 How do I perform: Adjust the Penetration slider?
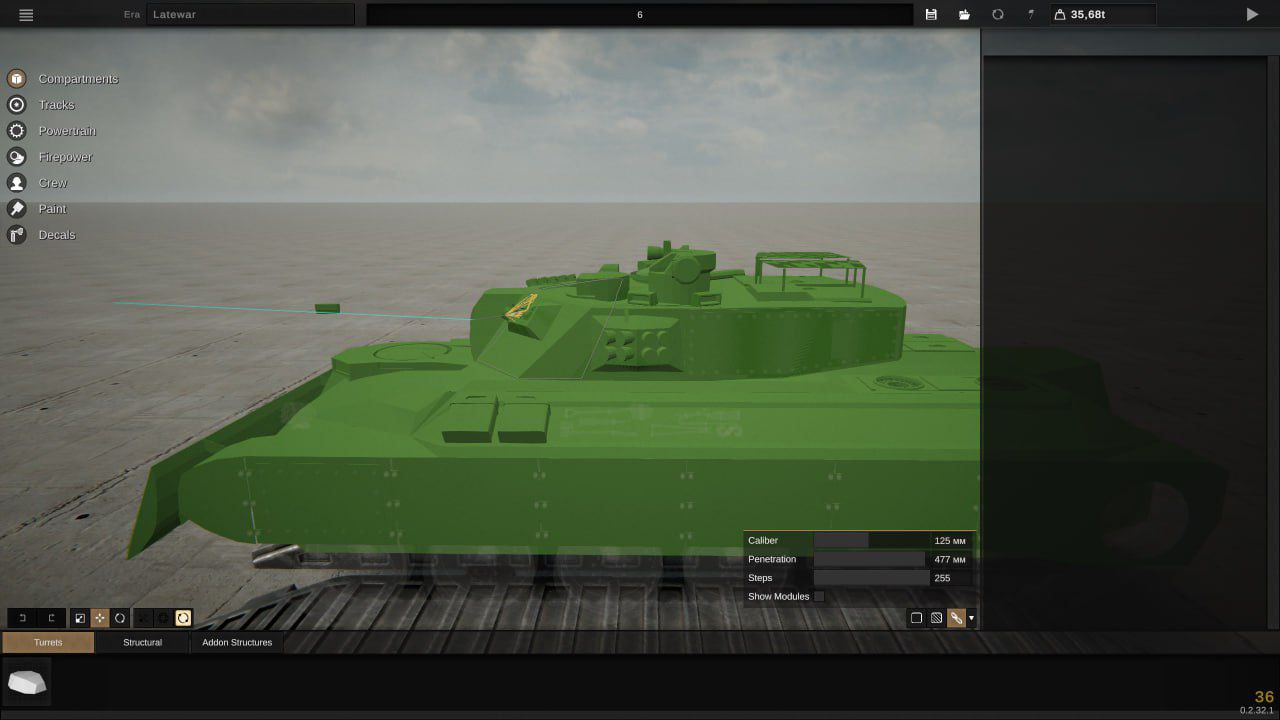pos(871,559)
